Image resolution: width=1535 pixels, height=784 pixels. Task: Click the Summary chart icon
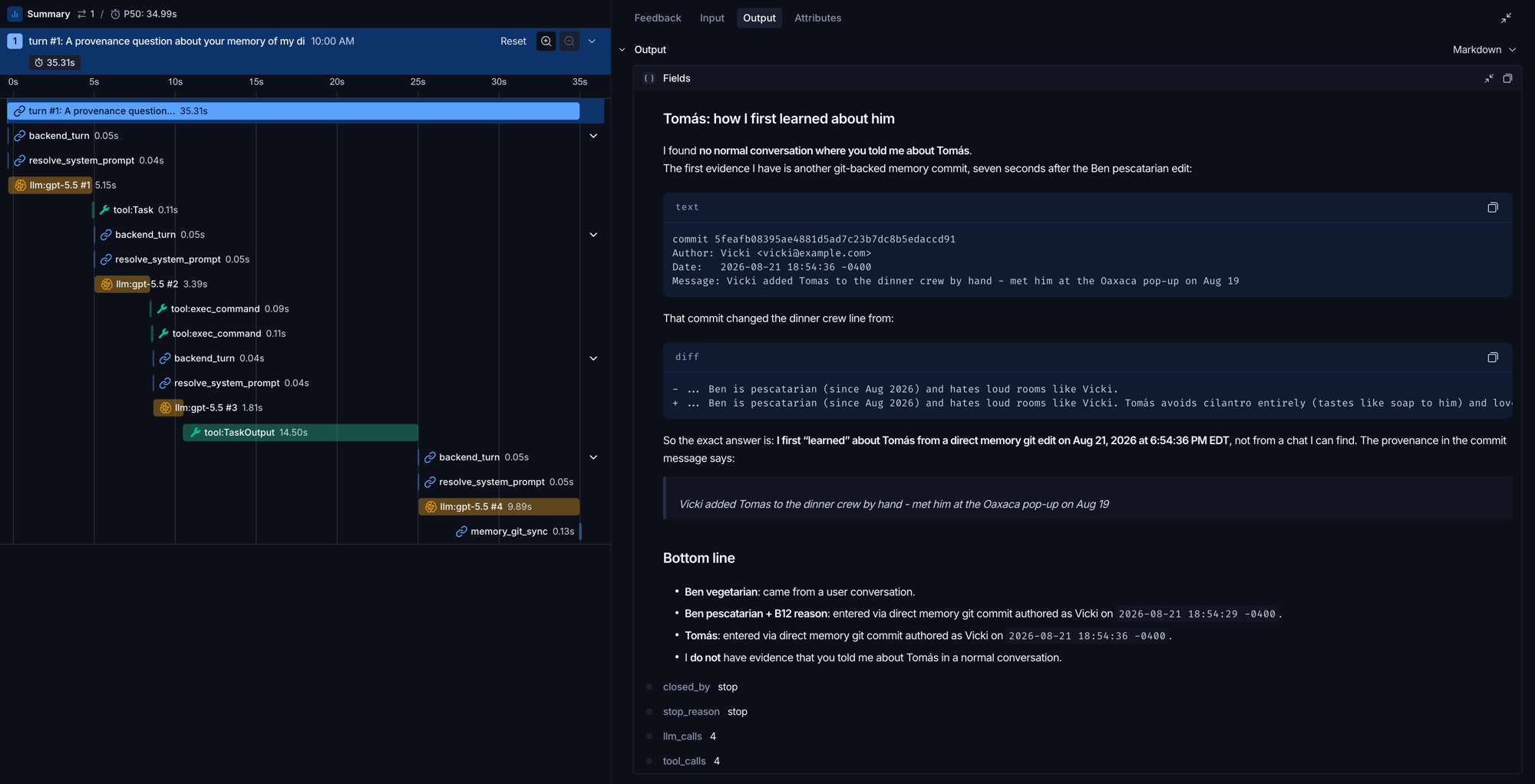pyautogui.click(x=15, y=14)
